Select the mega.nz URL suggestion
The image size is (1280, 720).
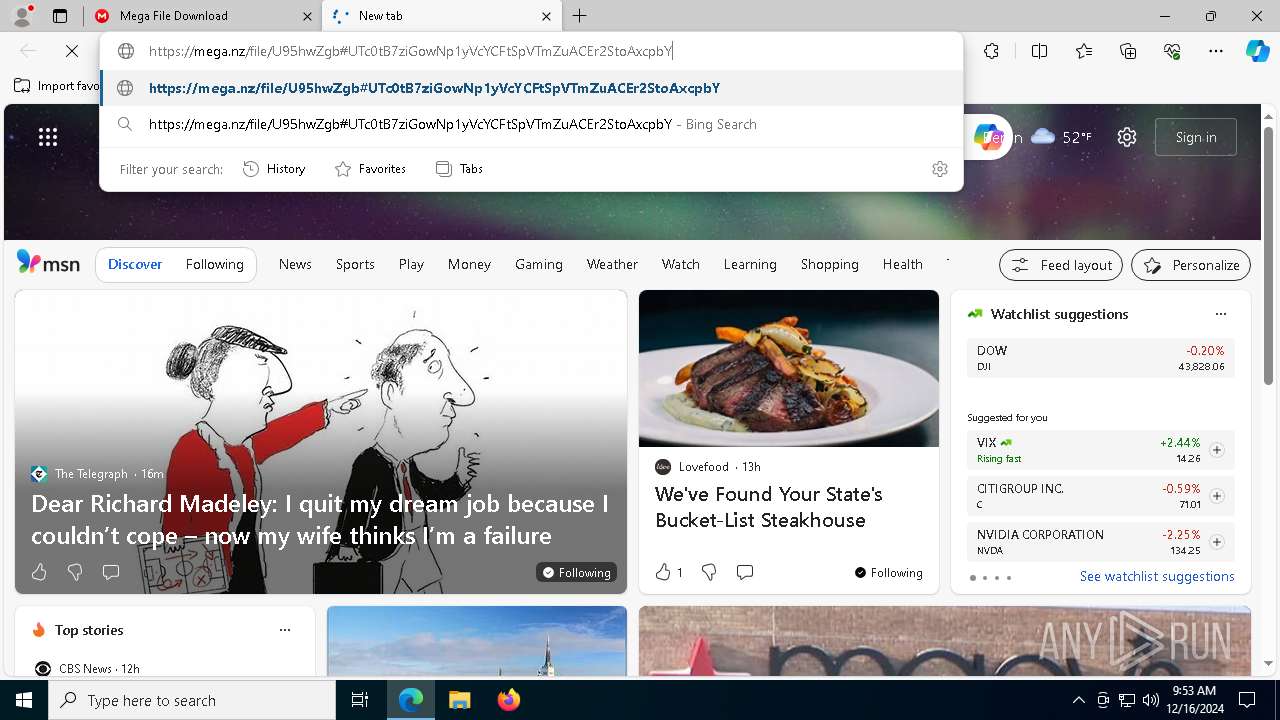coord(531,88)
